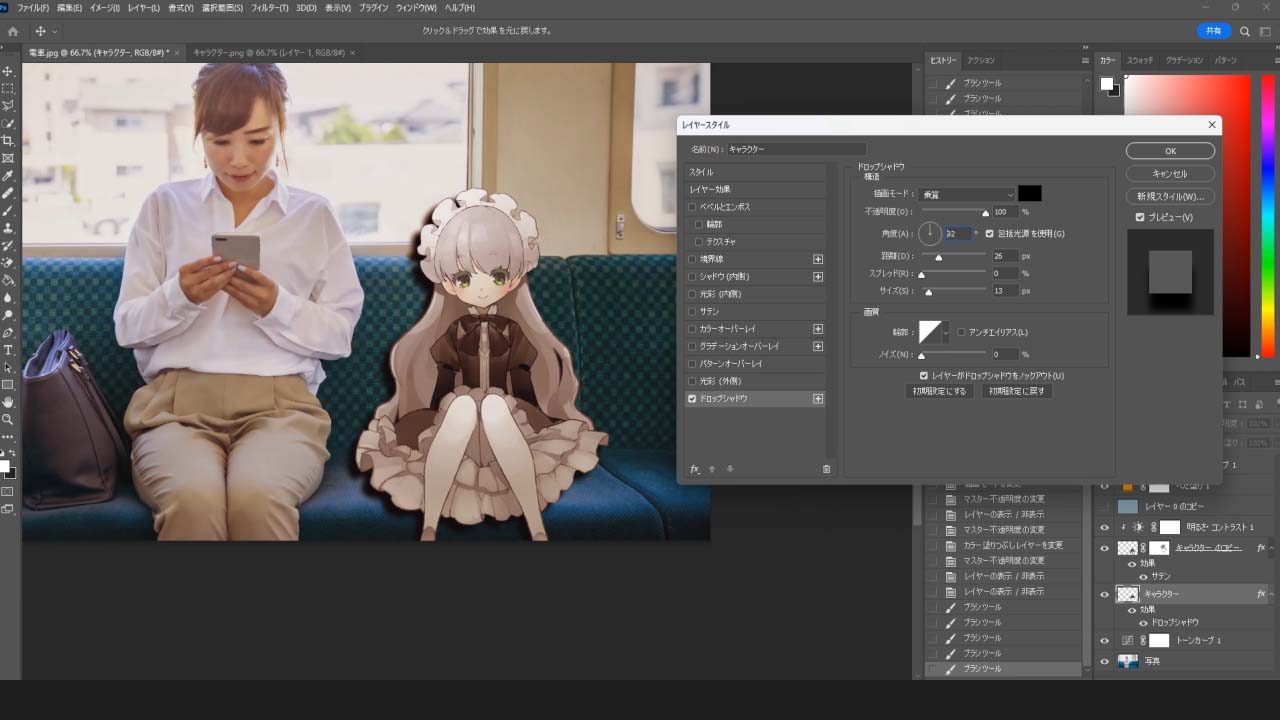This screenshot has width=1280, height=720.
Task: Click the Home icon in the options bar
Action: [12, 32]
